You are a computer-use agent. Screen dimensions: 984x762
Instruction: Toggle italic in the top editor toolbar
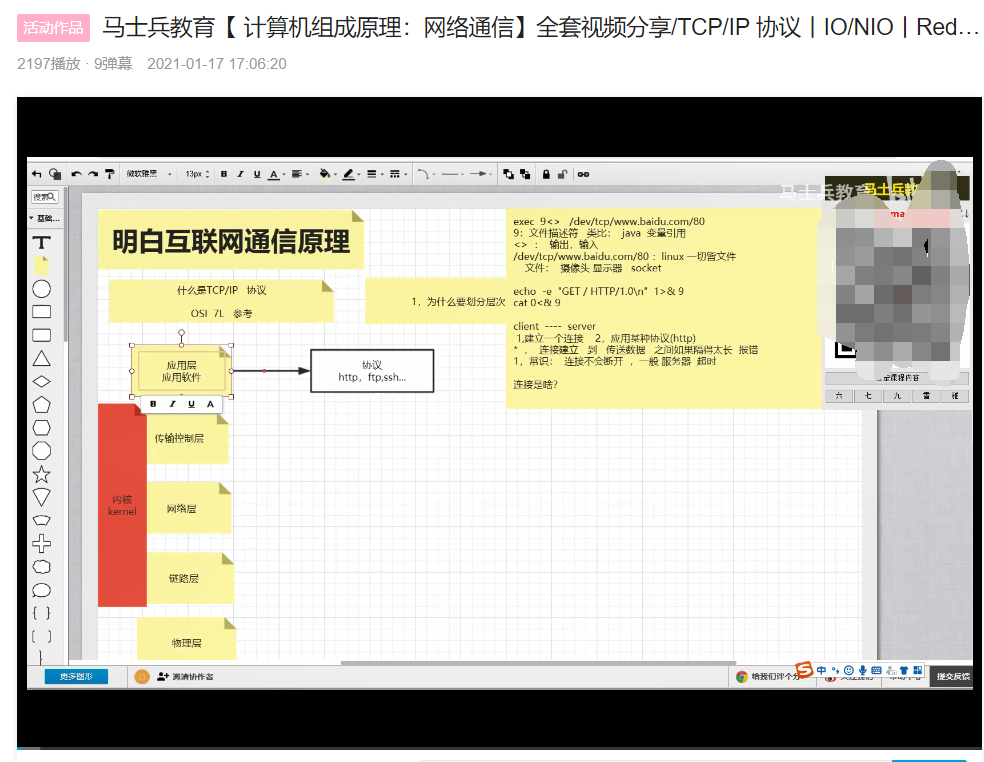tap(240, 174)
